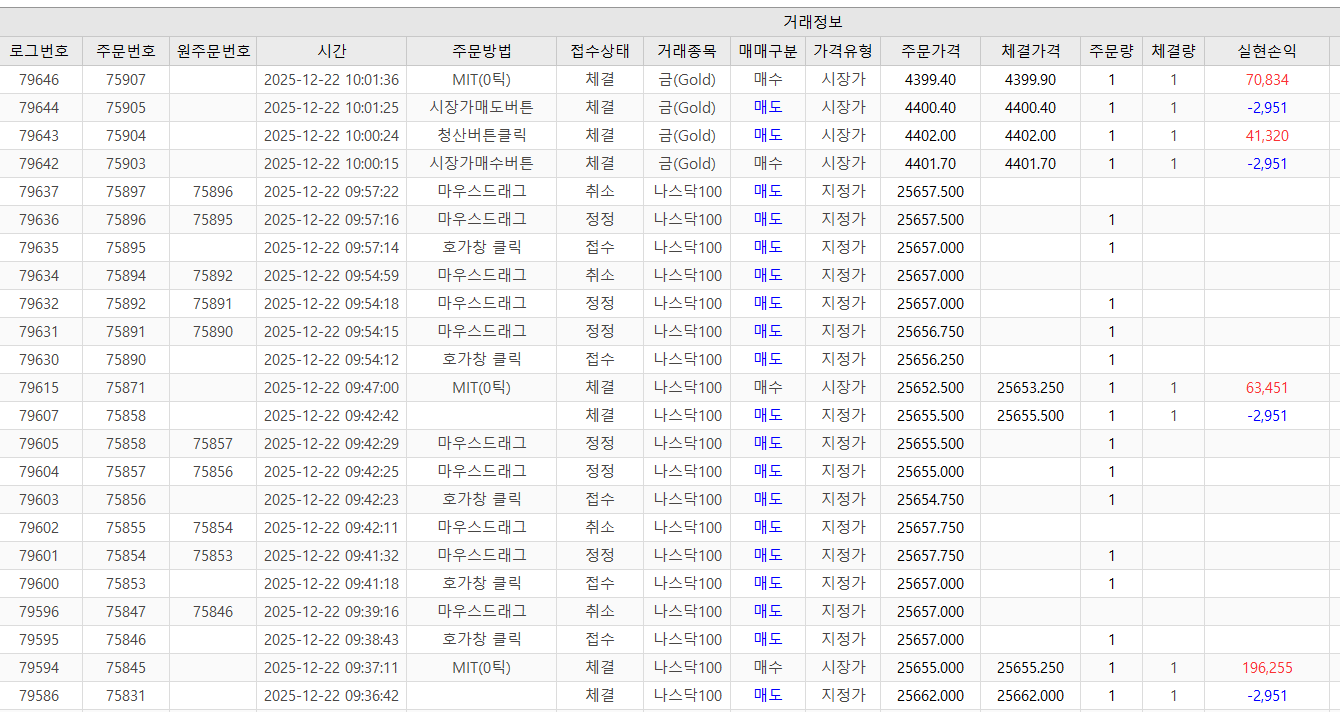Select order number 75905 cell

126,108
